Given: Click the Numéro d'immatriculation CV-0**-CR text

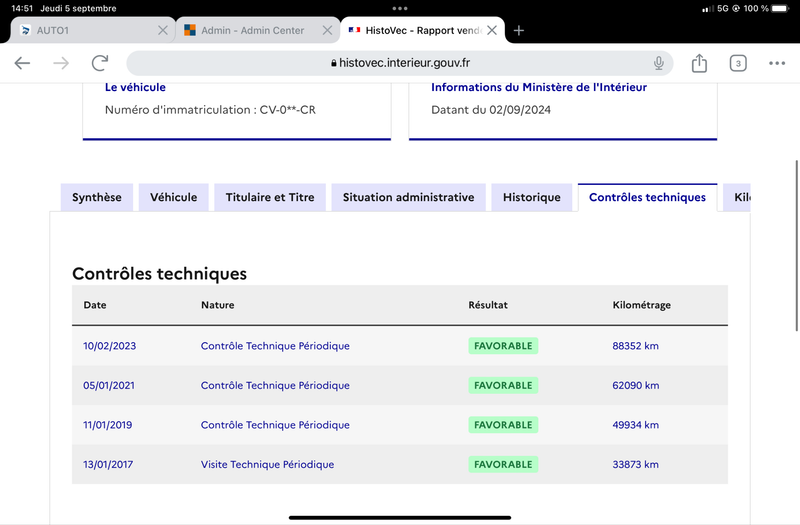Looking at the screenshot, I should [x=210, y=110].
